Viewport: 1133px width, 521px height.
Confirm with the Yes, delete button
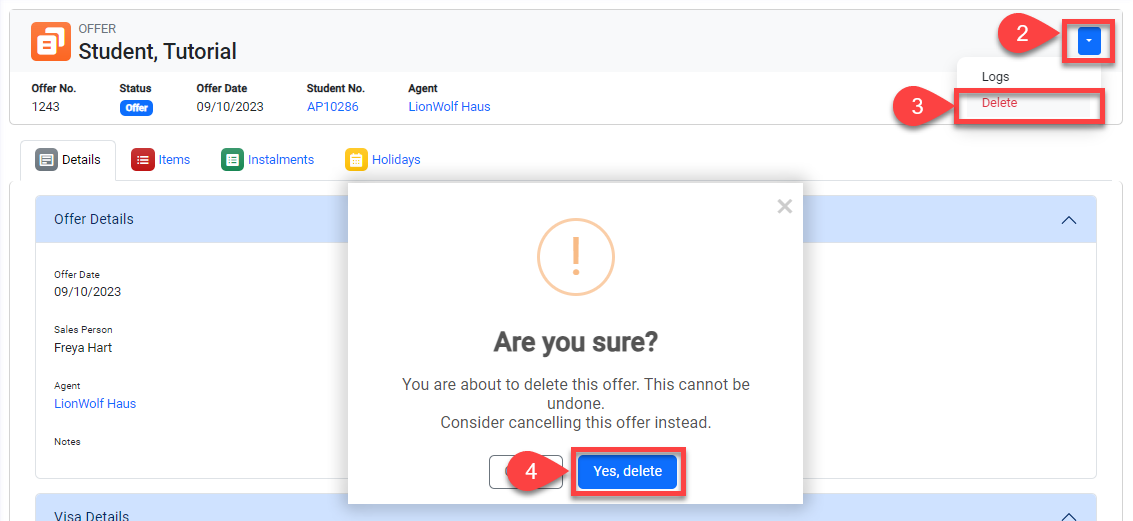[627, 471]
